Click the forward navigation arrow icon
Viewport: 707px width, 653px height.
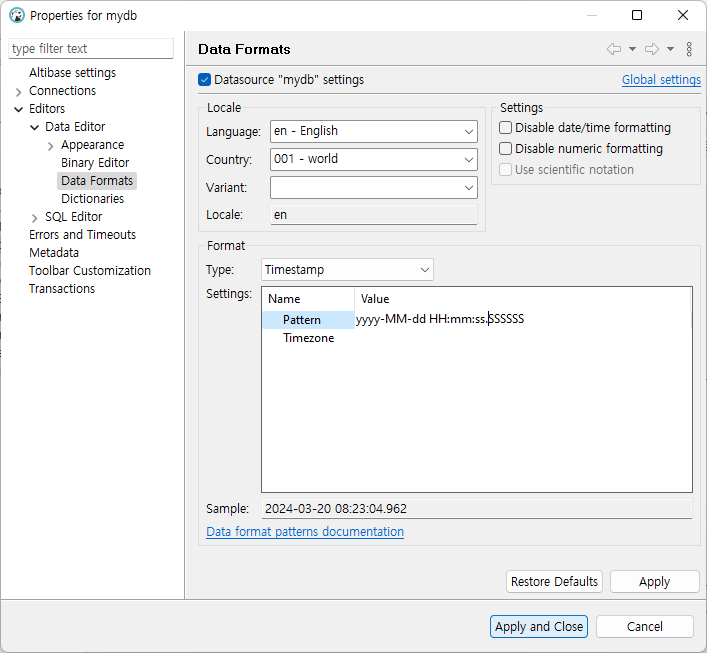pos(651,49)
